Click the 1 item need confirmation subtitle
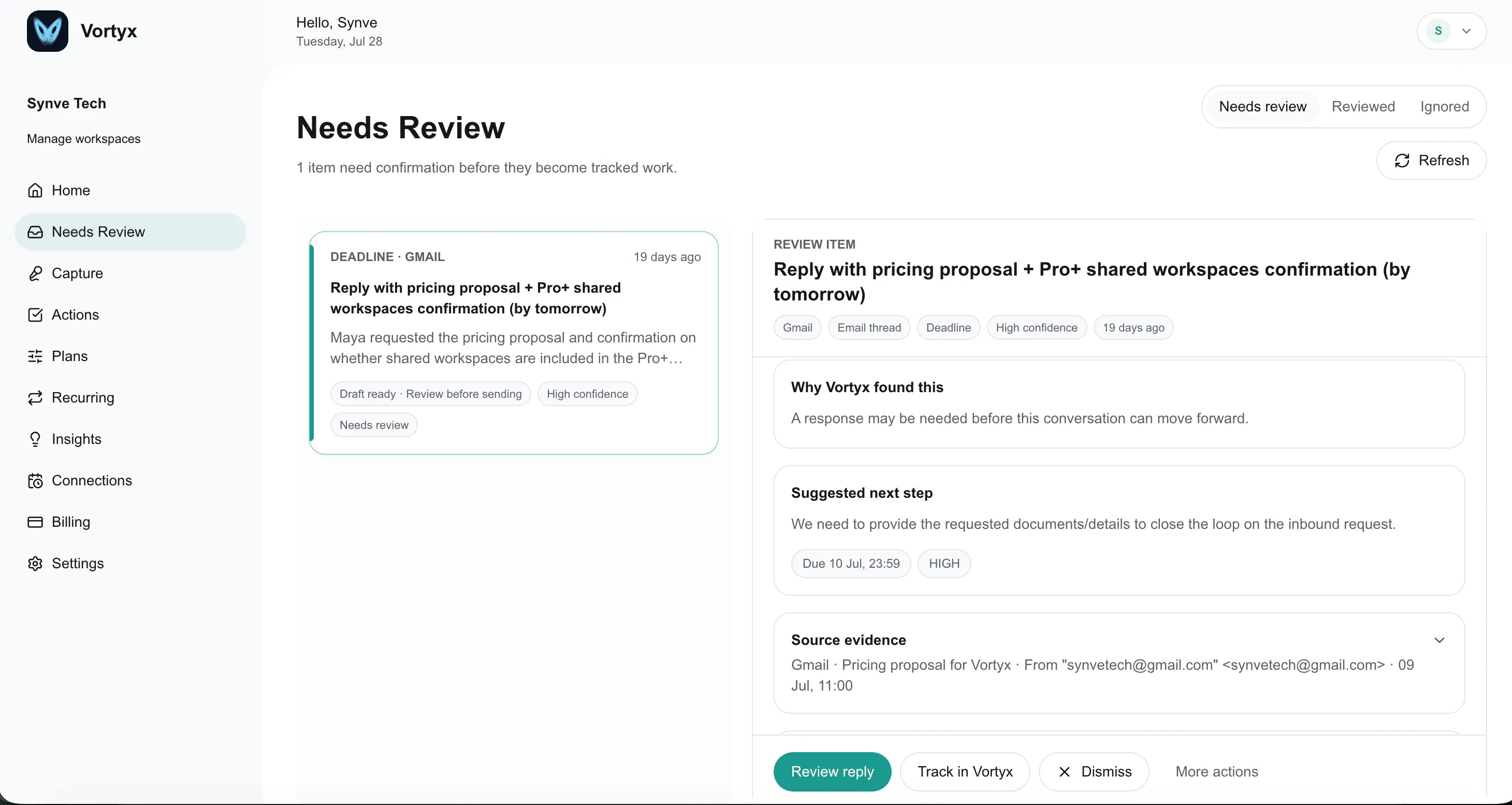 [x=487, y=167]
